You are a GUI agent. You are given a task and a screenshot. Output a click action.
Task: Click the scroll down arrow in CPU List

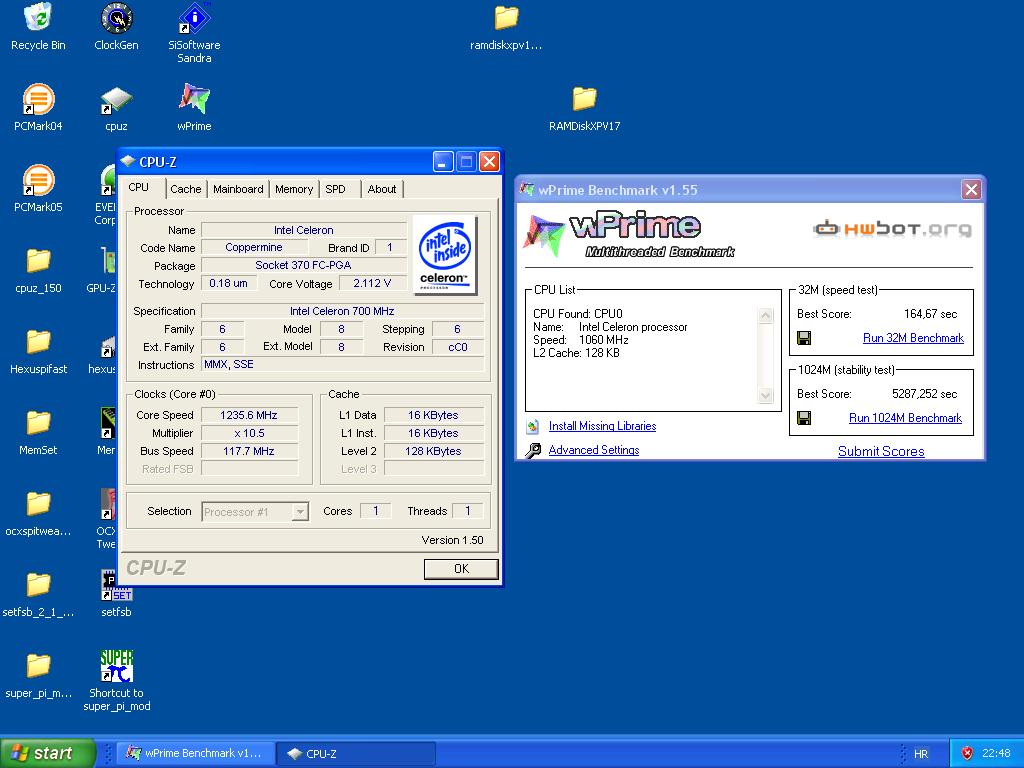765,395
